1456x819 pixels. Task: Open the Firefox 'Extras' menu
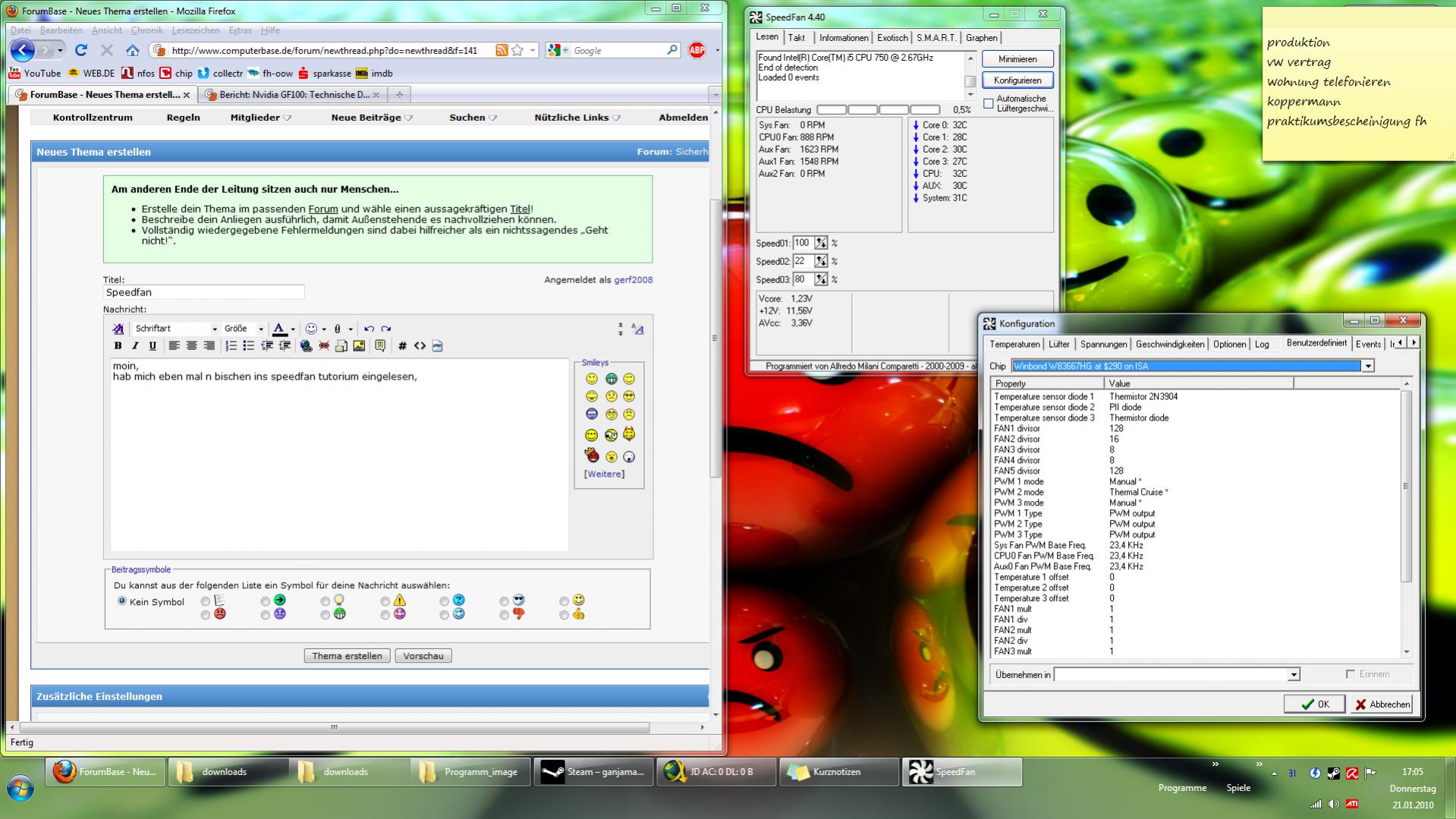click(x=240, y=30)
